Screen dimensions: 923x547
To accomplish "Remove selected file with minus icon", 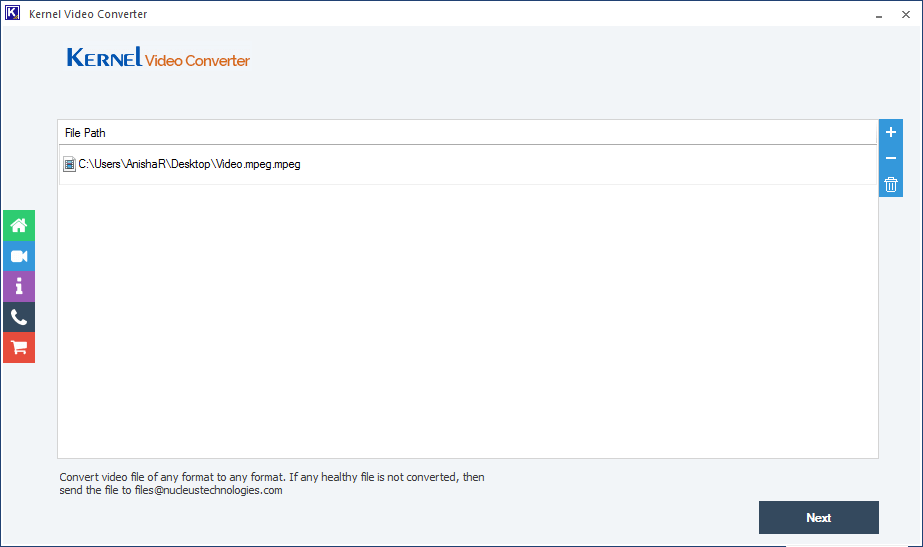I will (891, 158).
